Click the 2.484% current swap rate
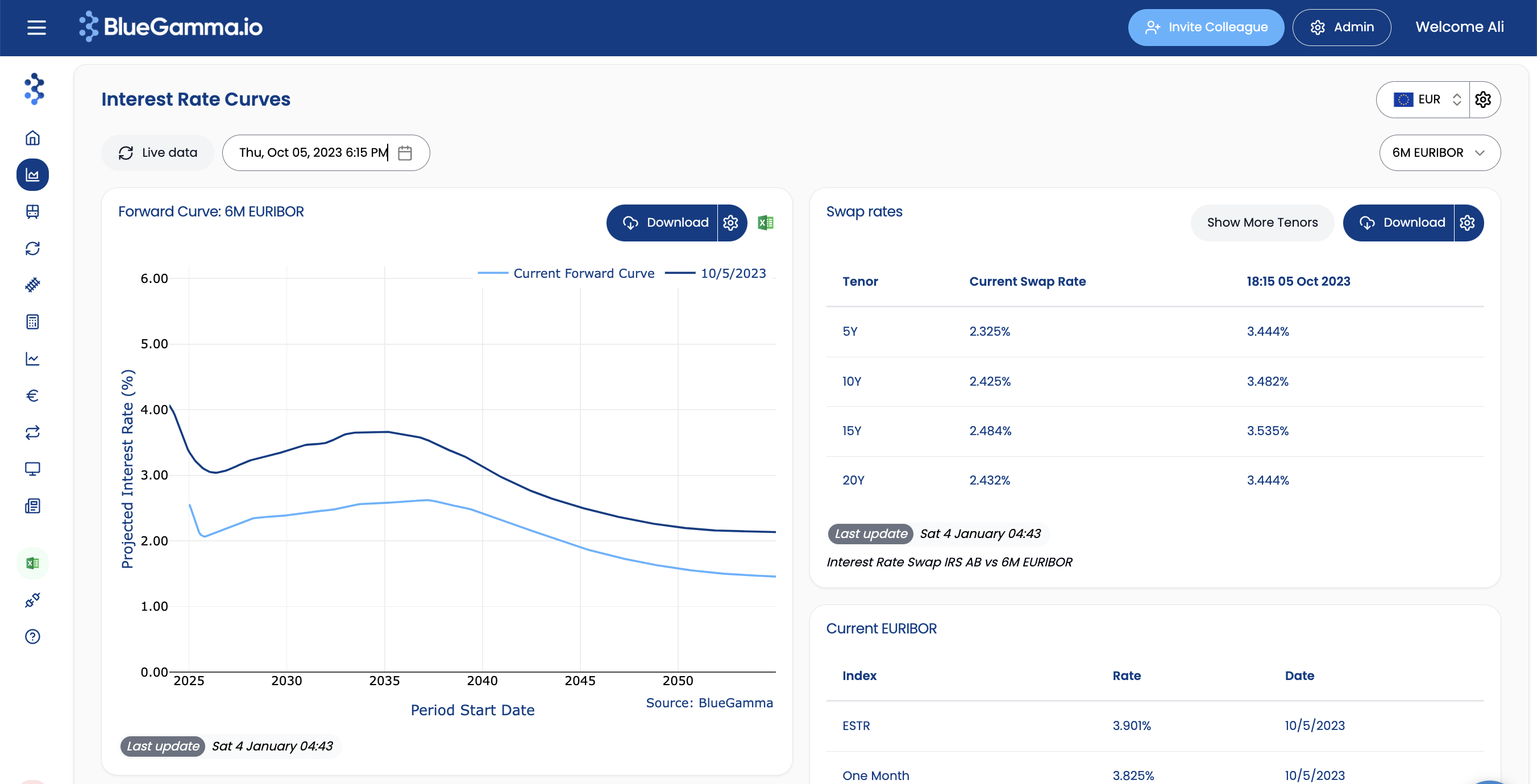The image size is (1537, 784). tap(990, 431)
